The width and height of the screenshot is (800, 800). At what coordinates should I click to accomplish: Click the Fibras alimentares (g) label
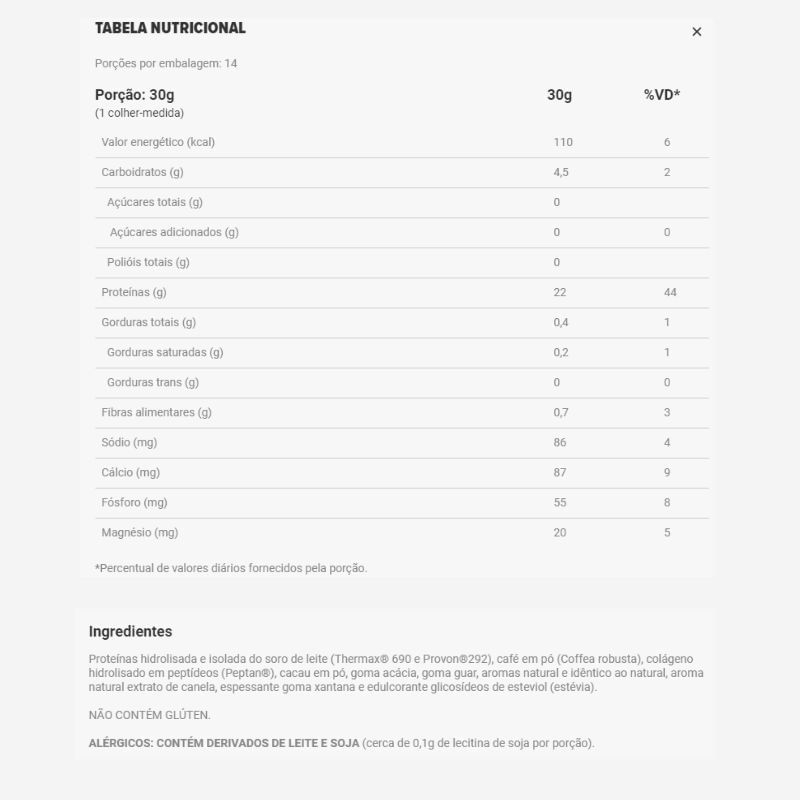156,412
